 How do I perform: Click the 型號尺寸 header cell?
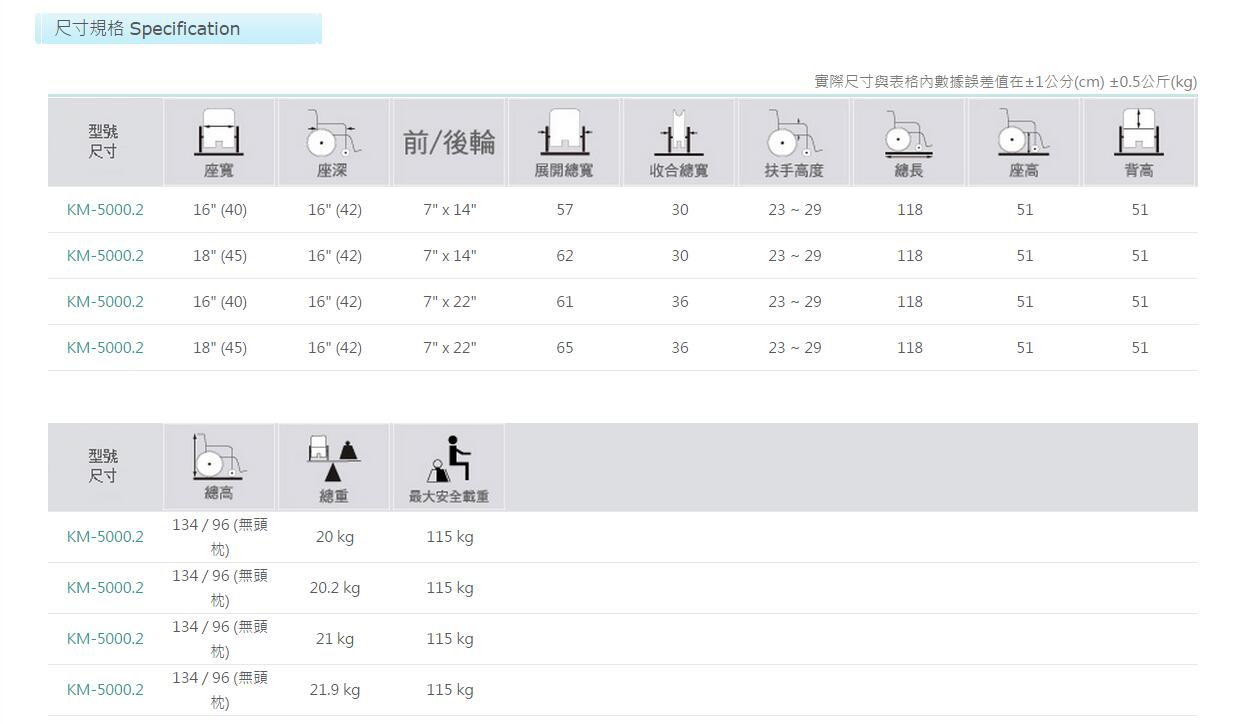pos(105,141)
